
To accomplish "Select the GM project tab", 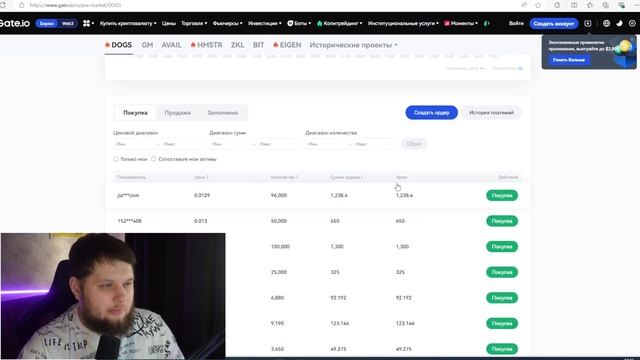I will pyautogui.click(x=147, y=45).
